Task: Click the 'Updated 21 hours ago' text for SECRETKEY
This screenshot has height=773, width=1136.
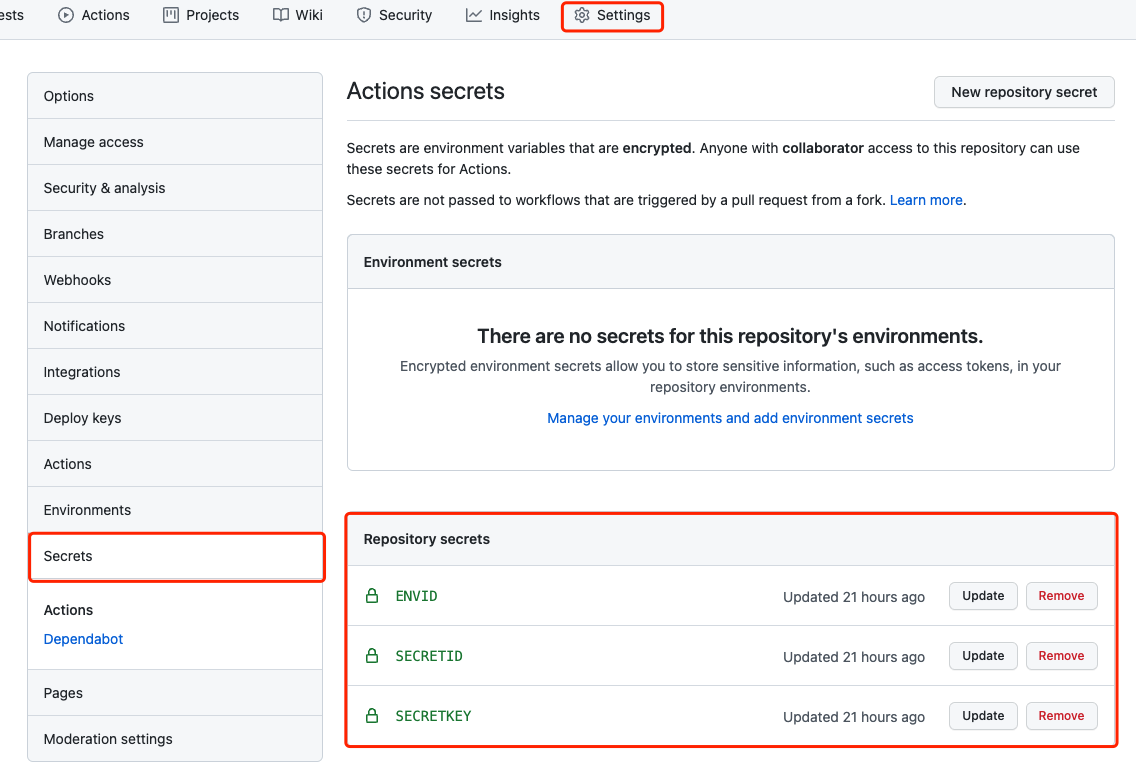Action: 854,717
